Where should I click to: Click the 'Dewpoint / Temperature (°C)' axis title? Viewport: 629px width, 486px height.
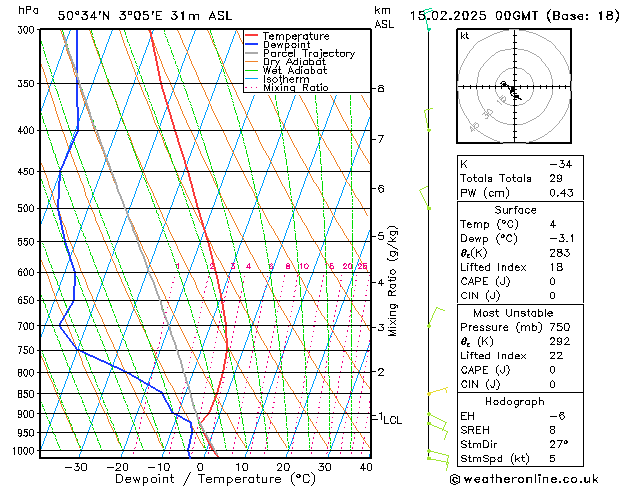pos(215,479)
